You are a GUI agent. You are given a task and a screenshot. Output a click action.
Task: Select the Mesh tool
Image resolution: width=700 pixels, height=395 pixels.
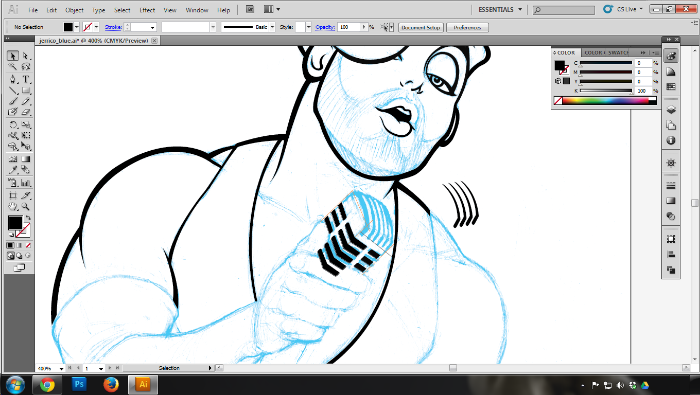tap(13, 159)
